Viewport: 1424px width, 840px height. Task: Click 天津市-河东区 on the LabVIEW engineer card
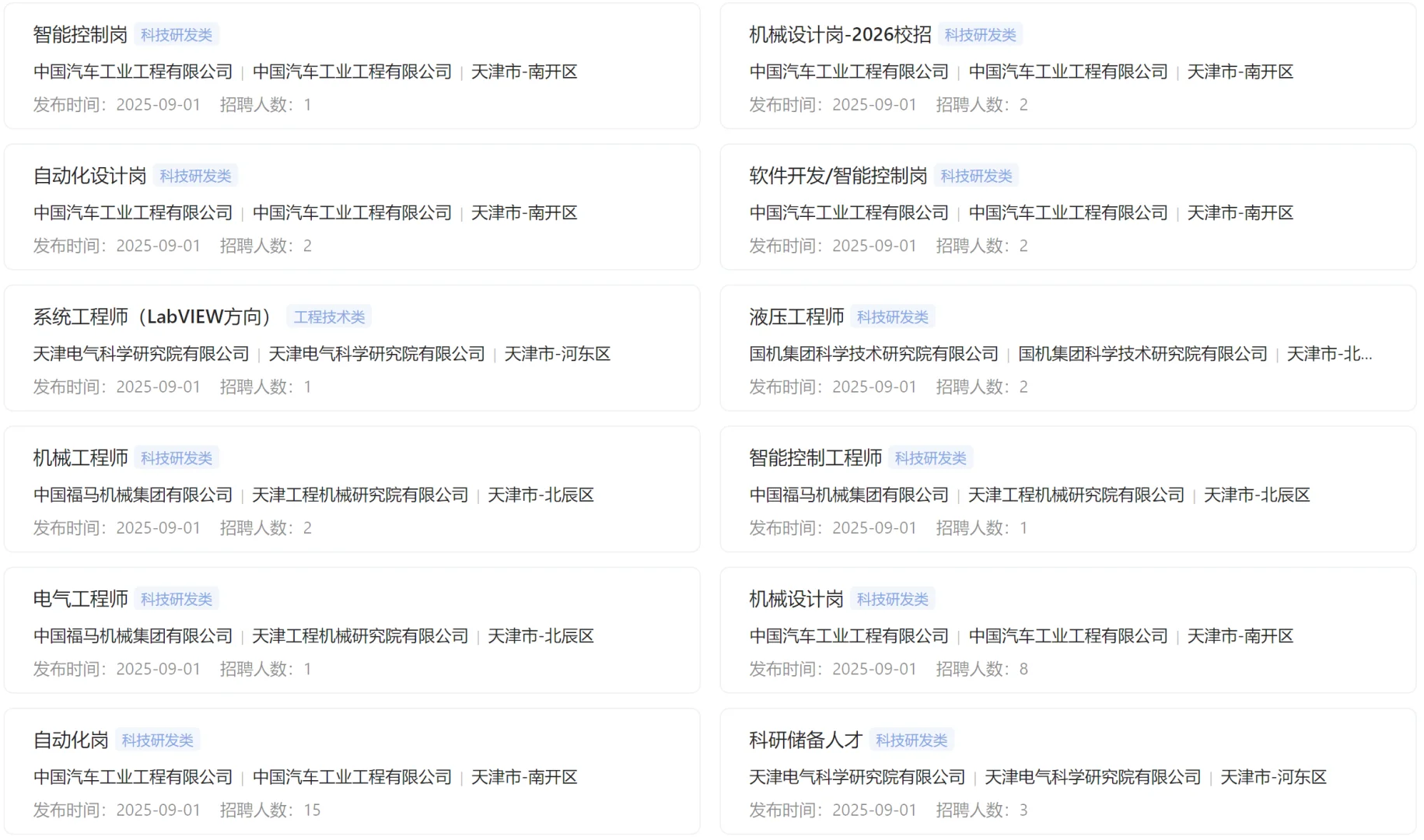[557, 354]
